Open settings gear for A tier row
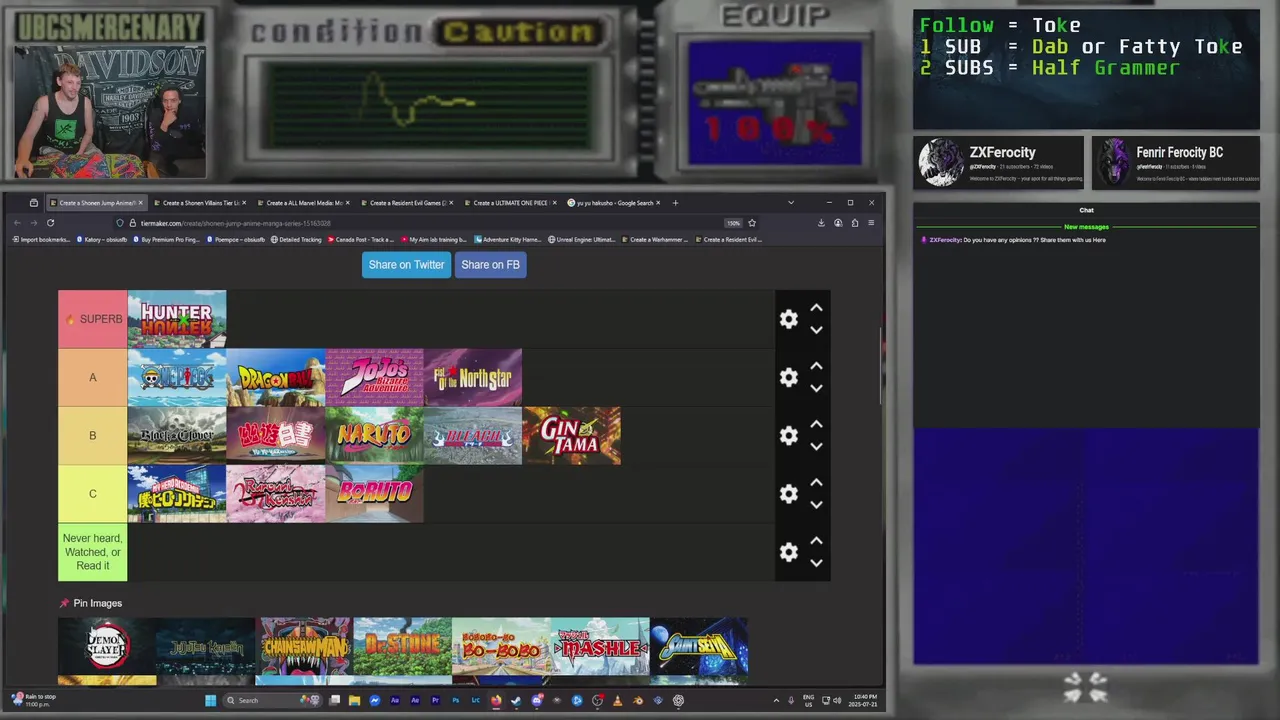Screen dimensions: 1280x720 (x=789, y=377)
